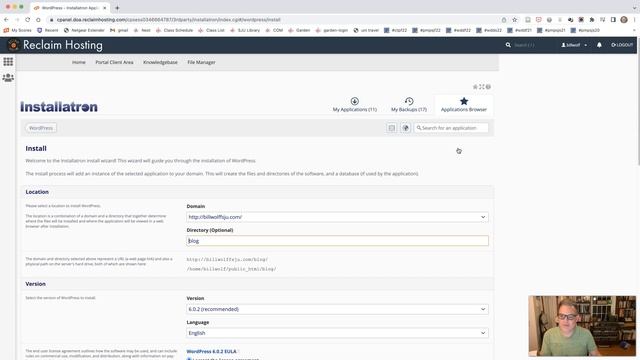This screenshot has width=640, height=360.
Task: Open the gmail bookmark
Action: (x=119, y=30)
